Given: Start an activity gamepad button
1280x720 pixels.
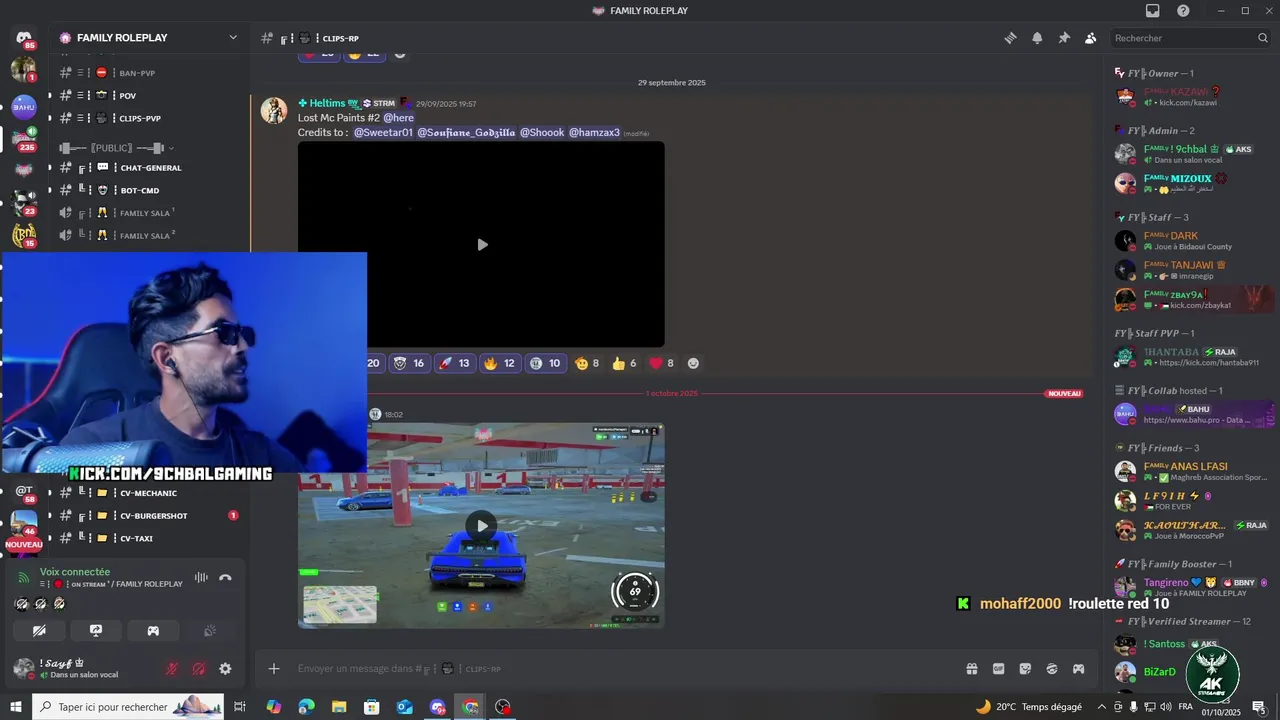Looking at the screenshot, I should 153,631.
